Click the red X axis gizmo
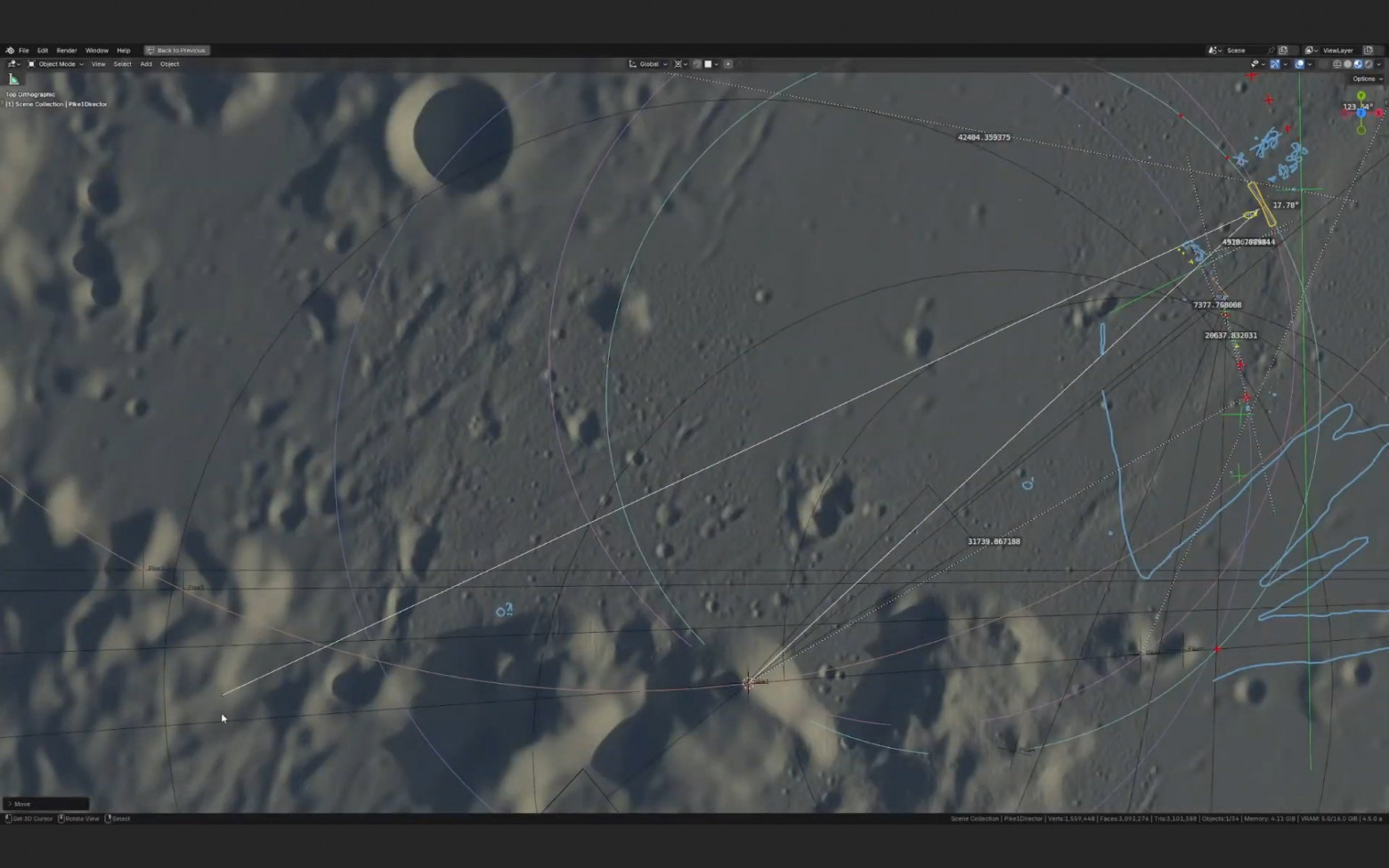 1379,113
